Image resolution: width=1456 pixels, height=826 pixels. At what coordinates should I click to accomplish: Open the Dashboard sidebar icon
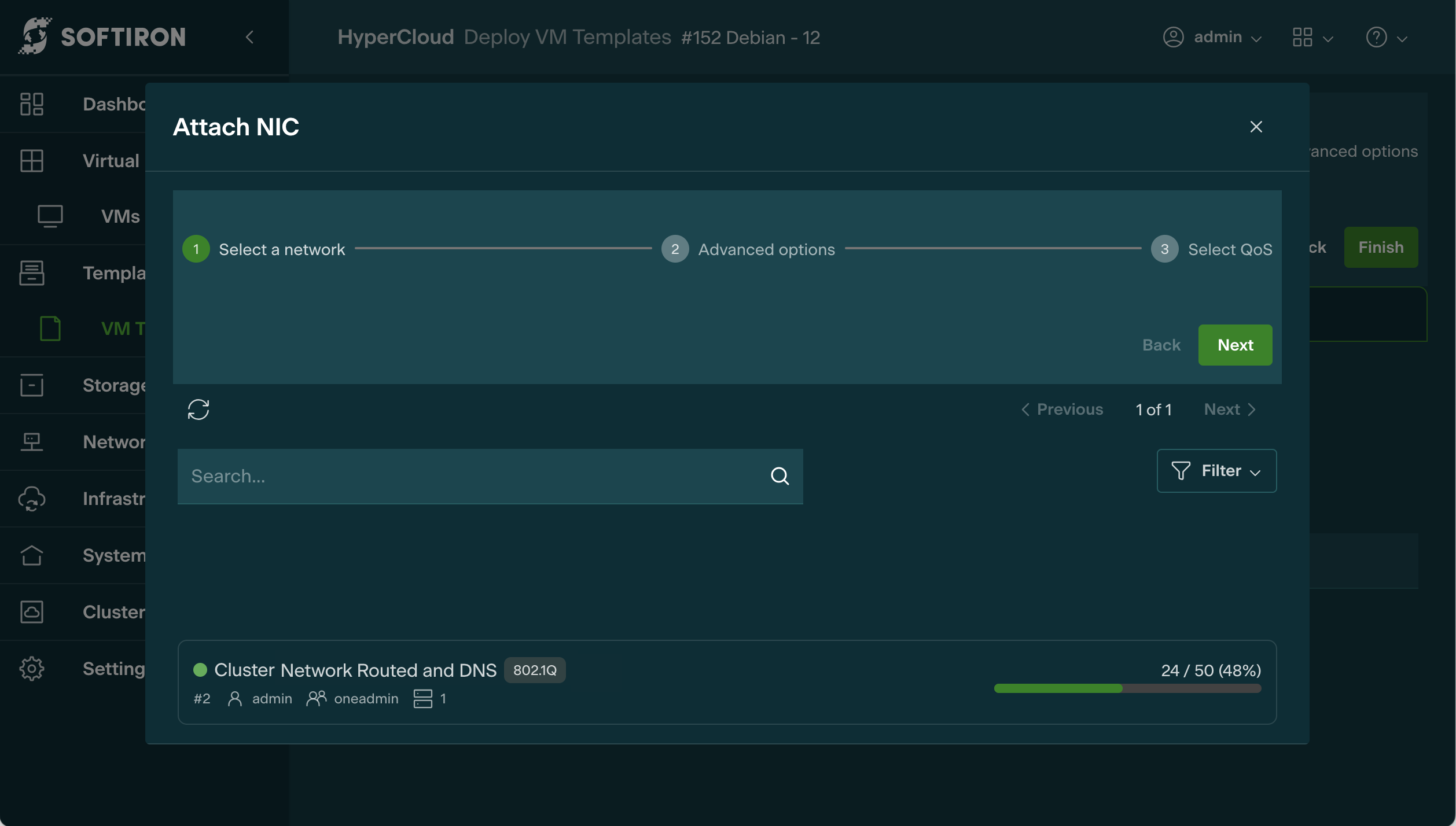(32, 104)
